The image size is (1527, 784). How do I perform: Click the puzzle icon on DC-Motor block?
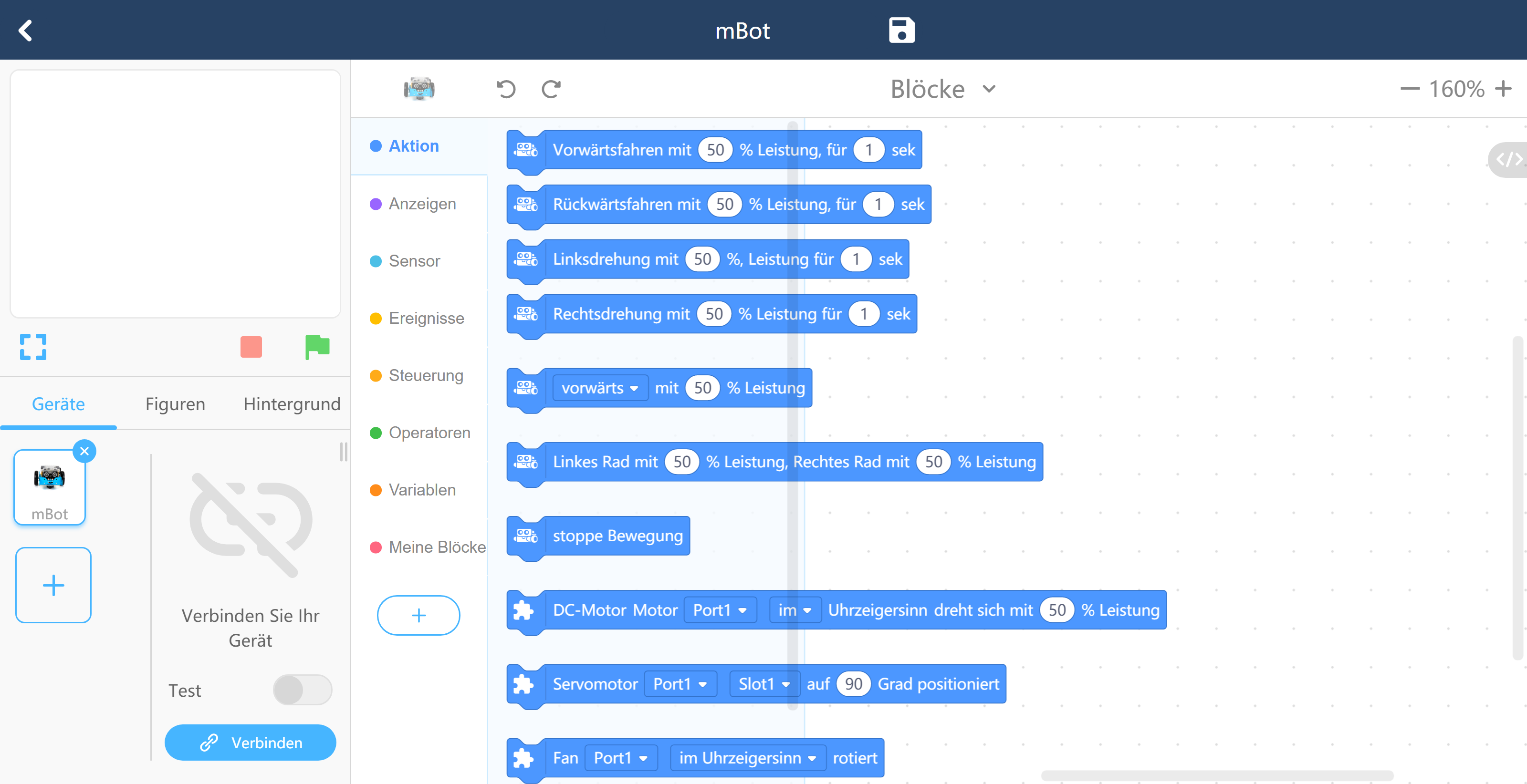[x=523, y=610]
